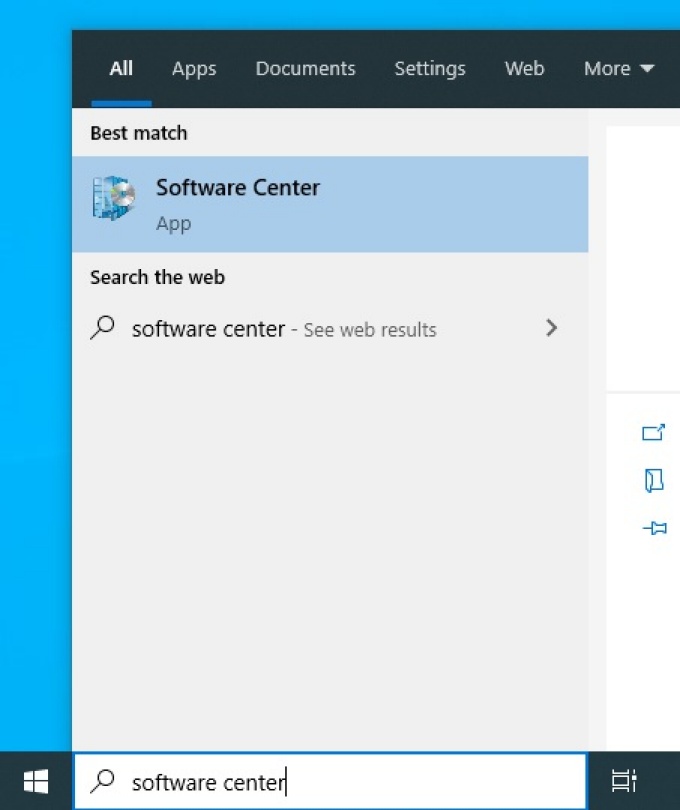Expand the More dropdown
The height and width of the screenshot is (810, 680).
tap(619, 69)
